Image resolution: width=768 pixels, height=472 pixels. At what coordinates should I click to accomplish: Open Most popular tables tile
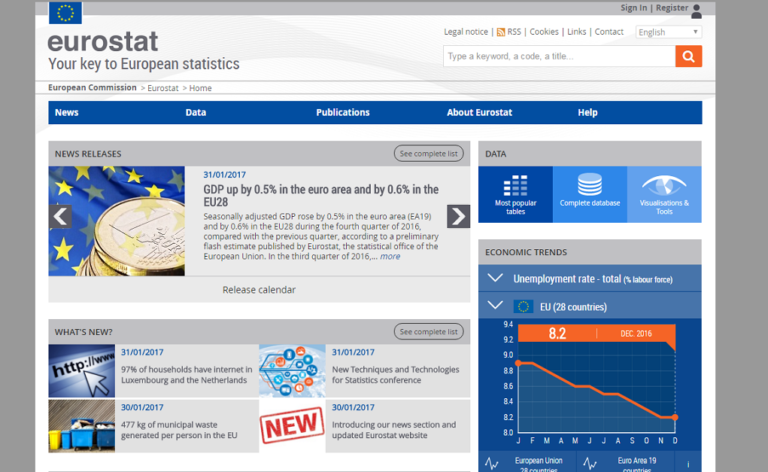(x=516, y=194)
